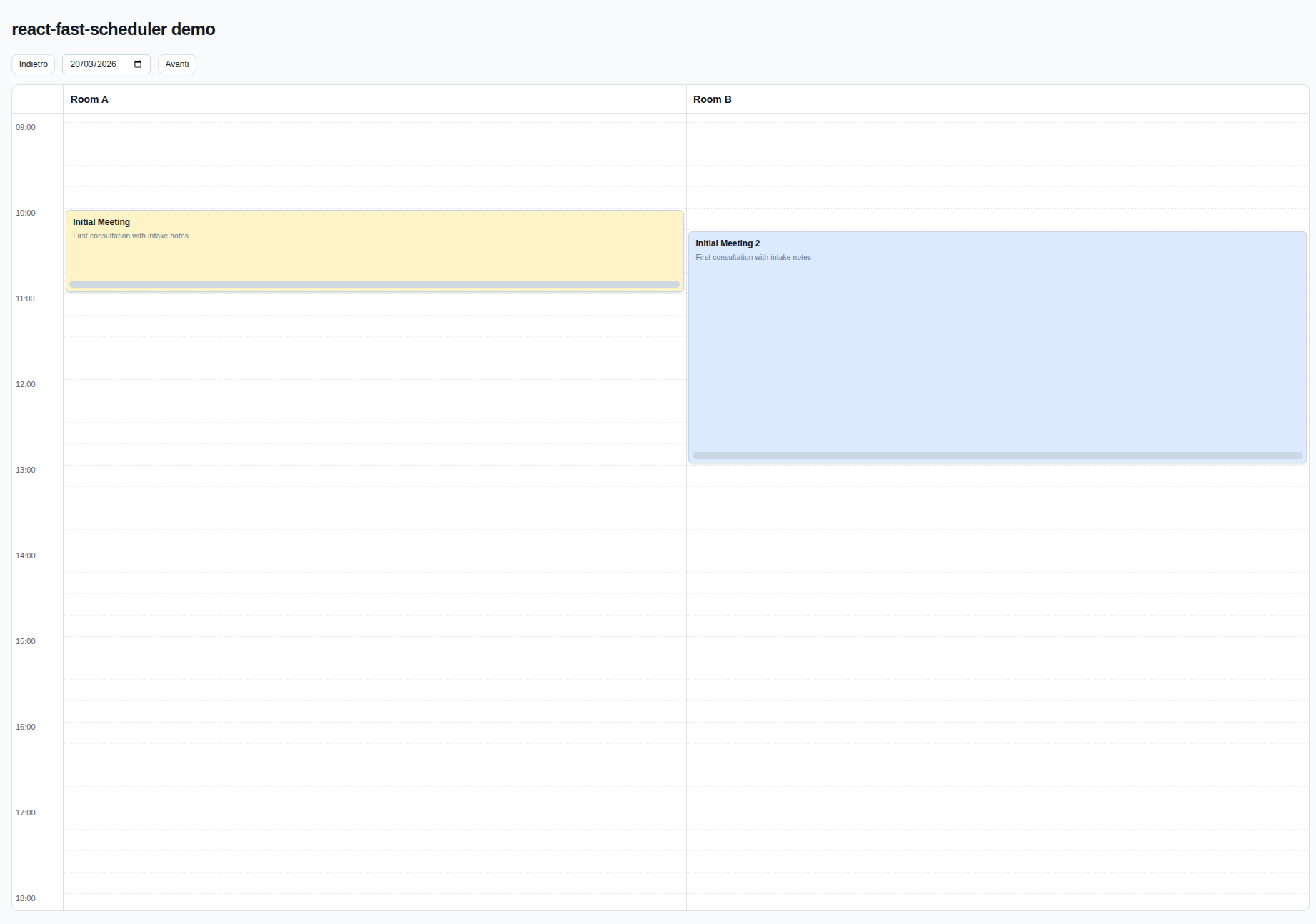Viewport: 1316px width, 924px height.
Task: Click the 10:00 time label
Action: pos(26,213)
